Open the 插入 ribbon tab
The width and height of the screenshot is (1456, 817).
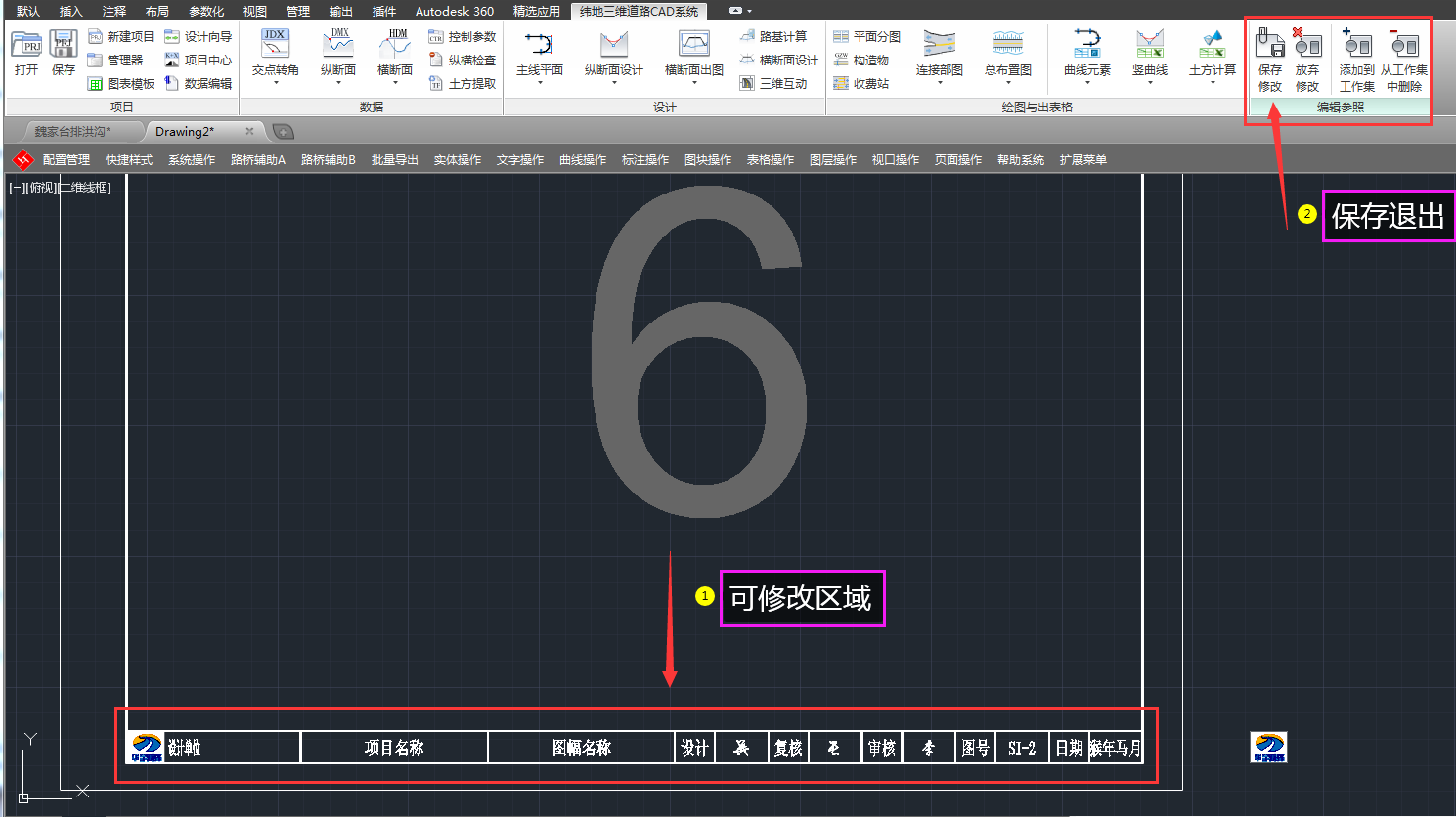tap(71, 11)
